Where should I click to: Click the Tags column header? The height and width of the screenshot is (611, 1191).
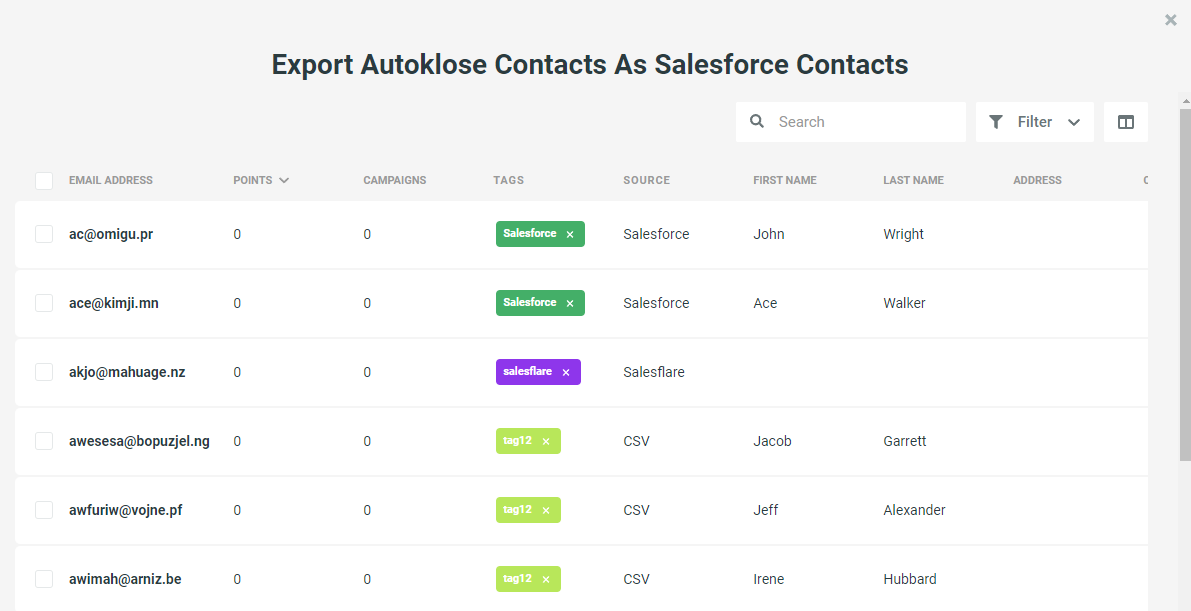(508, 180)
